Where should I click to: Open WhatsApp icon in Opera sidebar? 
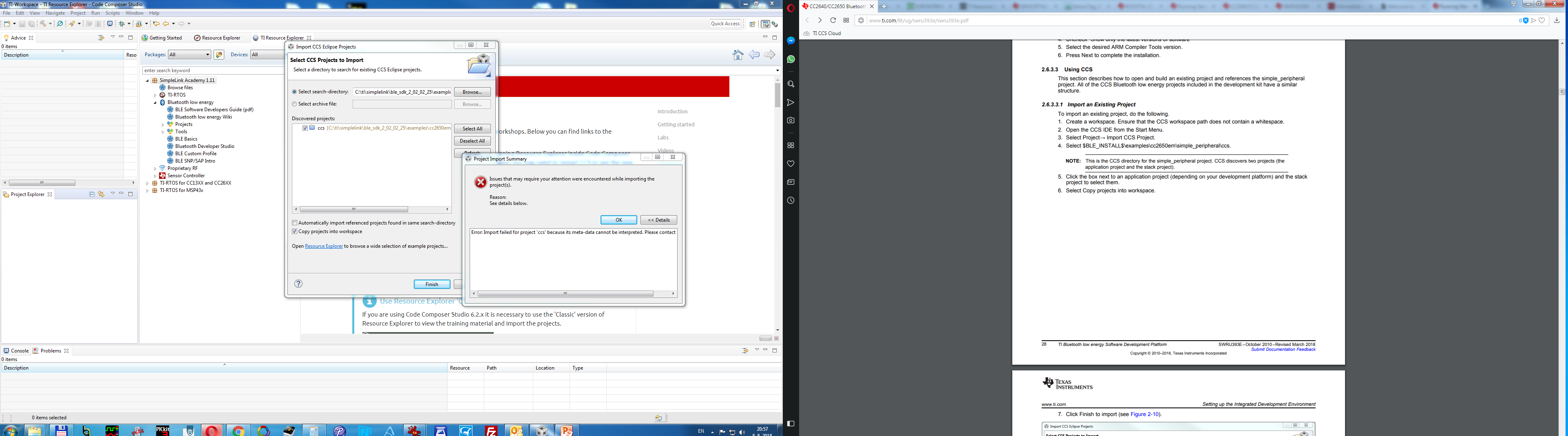pos(791,59)
